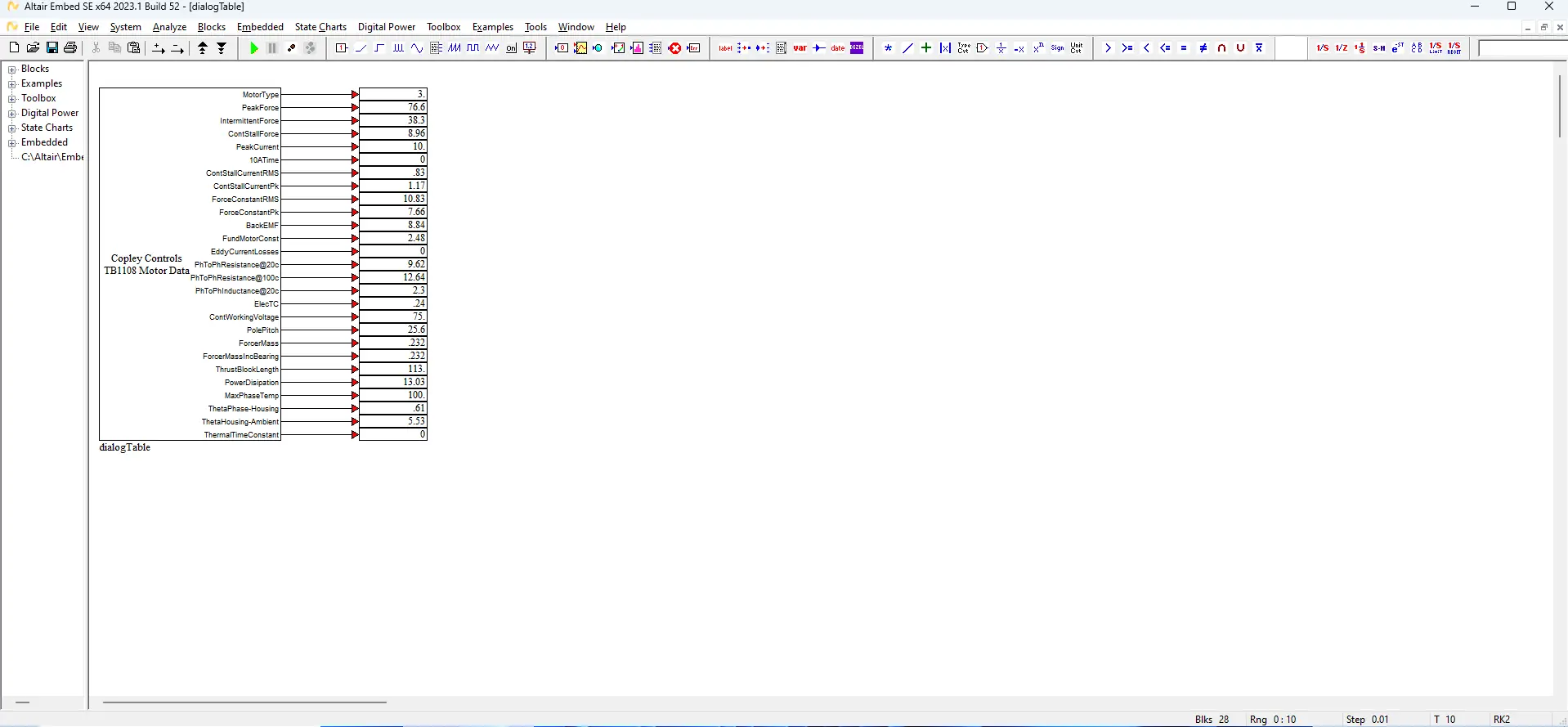
Task: Click the MotorType display showing 3
Action: 393,94
